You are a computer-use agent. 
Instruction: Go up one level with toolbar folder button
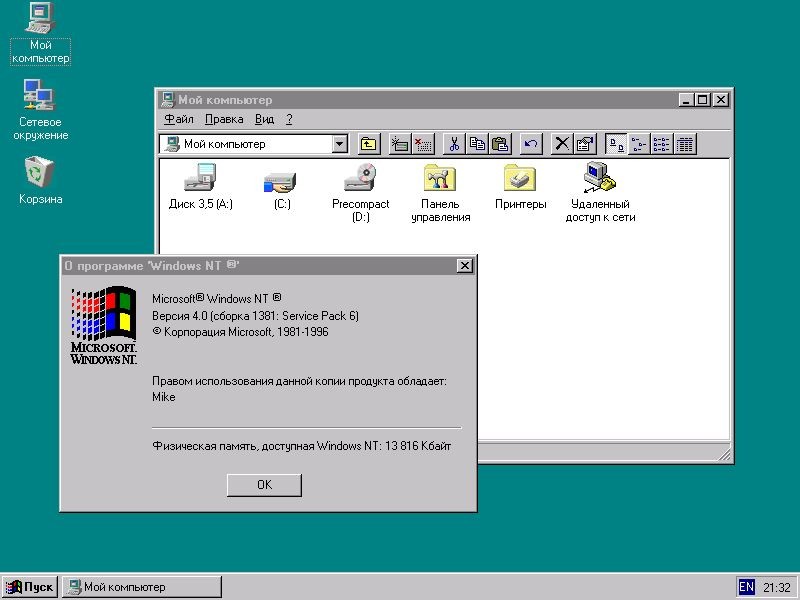(x=368, y=144)
